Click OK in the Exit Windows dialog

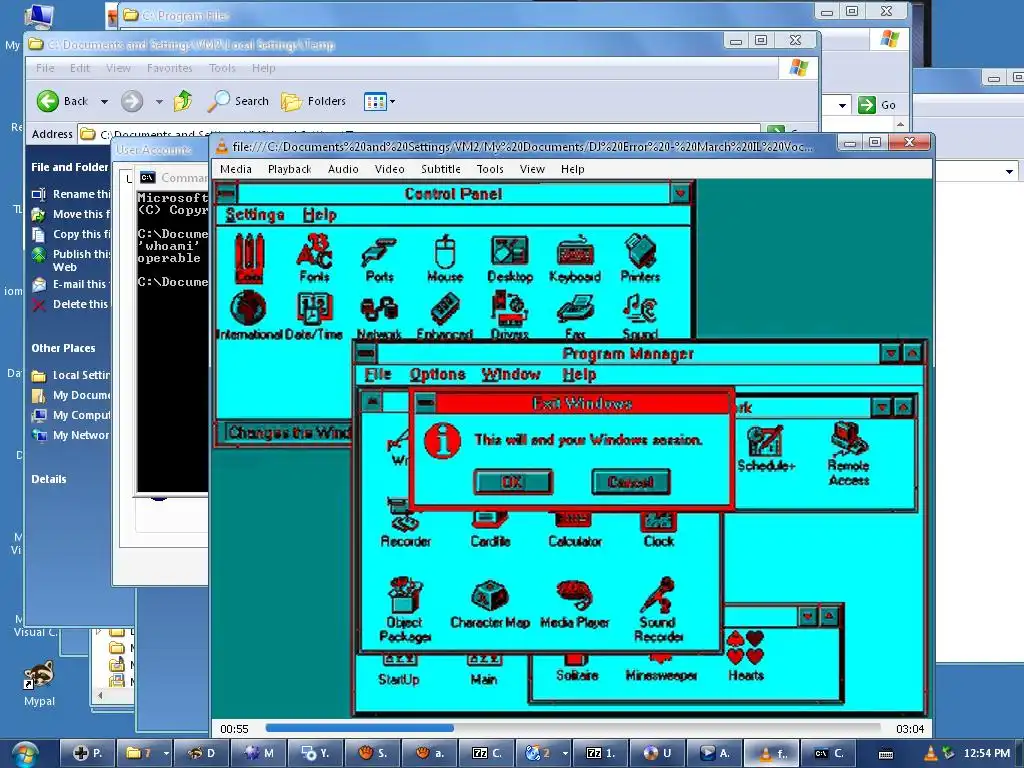513,482
